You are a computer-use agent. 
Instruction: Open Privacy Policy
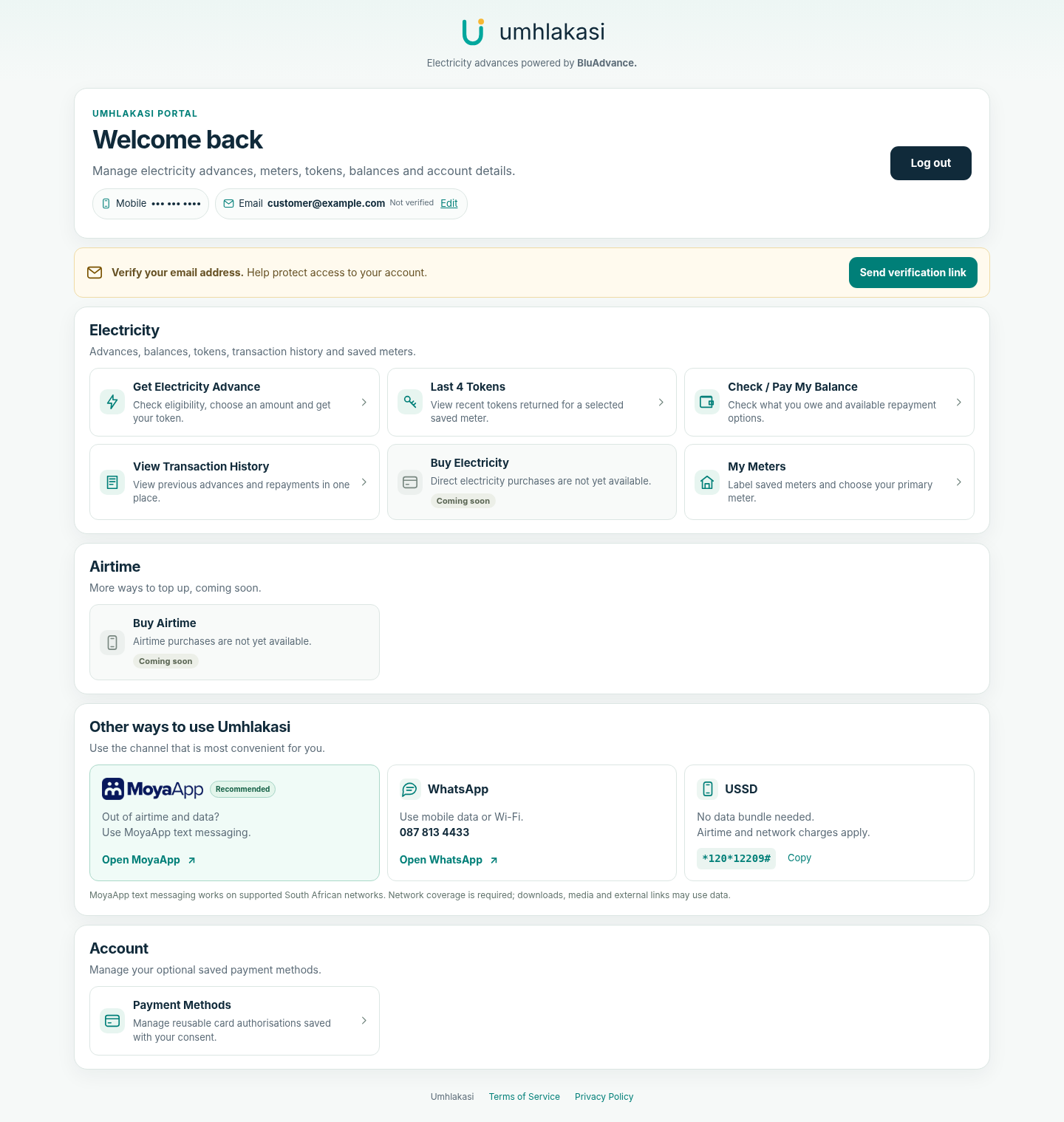click(x=604, y=1097)
